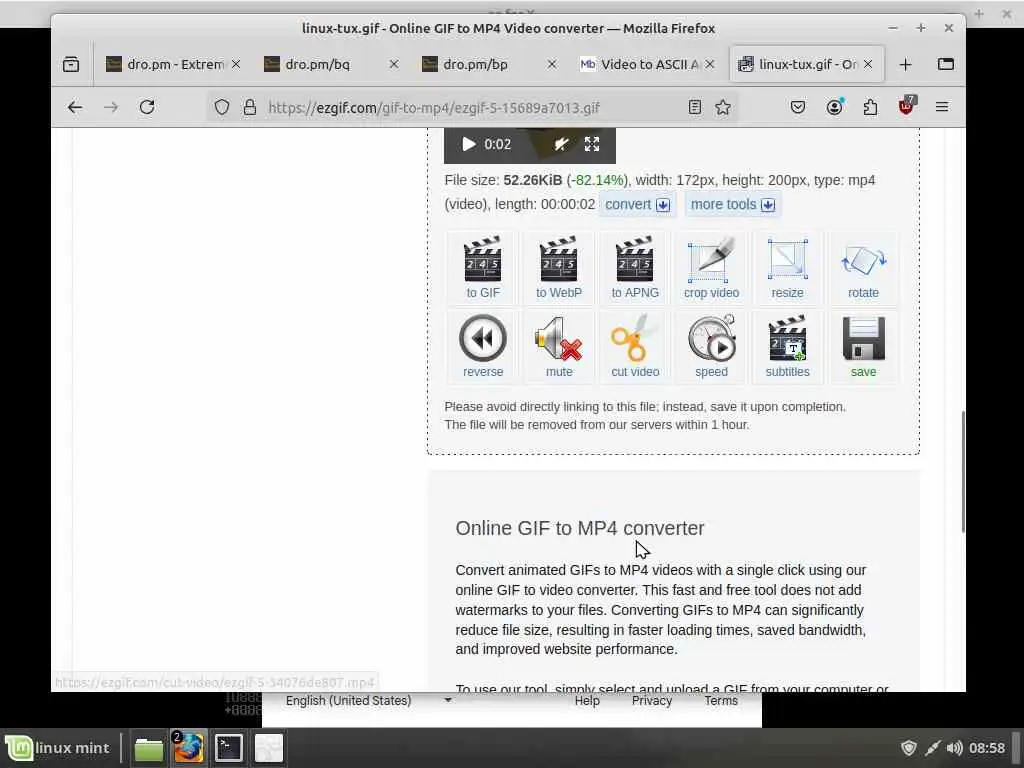Open the uBlock Origin extension

[906, 106]
